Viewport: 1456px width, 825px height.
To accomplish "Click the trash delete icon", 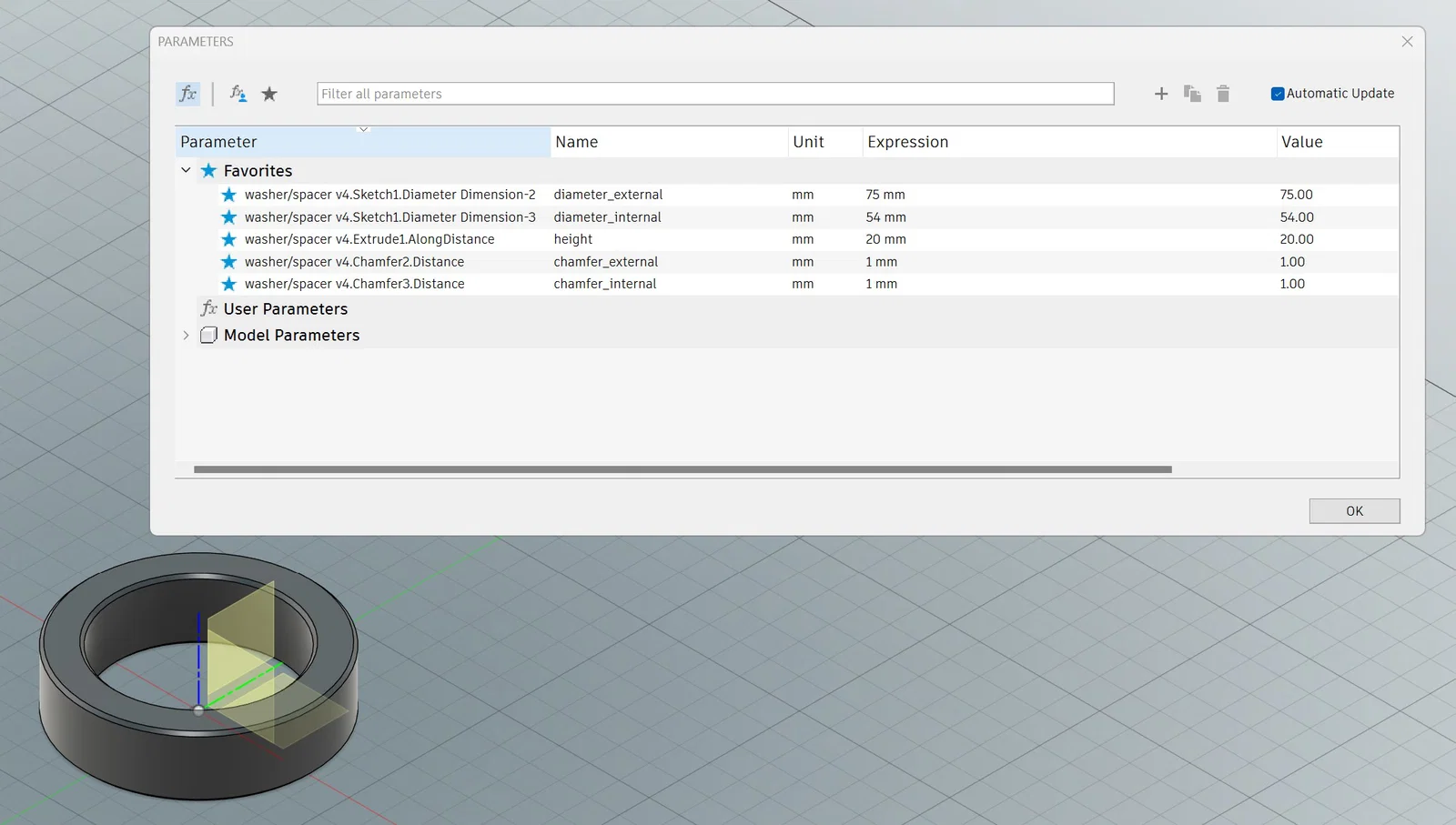I will pos(1223,94).
